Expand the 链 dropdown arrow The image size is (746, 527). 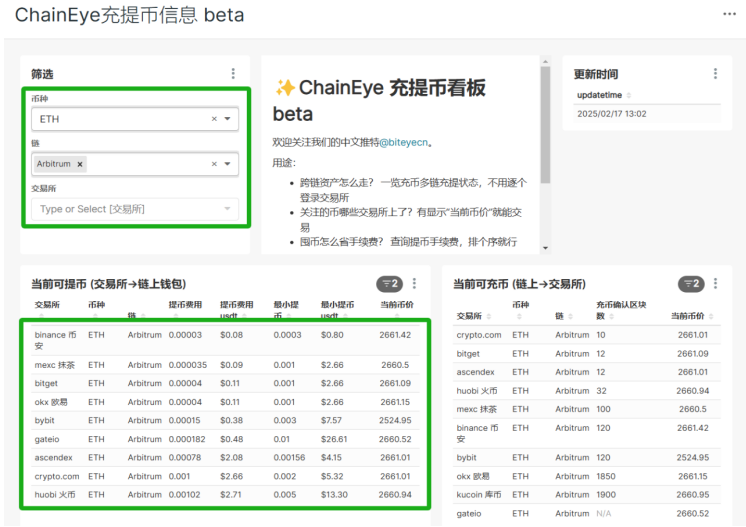[227, 164]
